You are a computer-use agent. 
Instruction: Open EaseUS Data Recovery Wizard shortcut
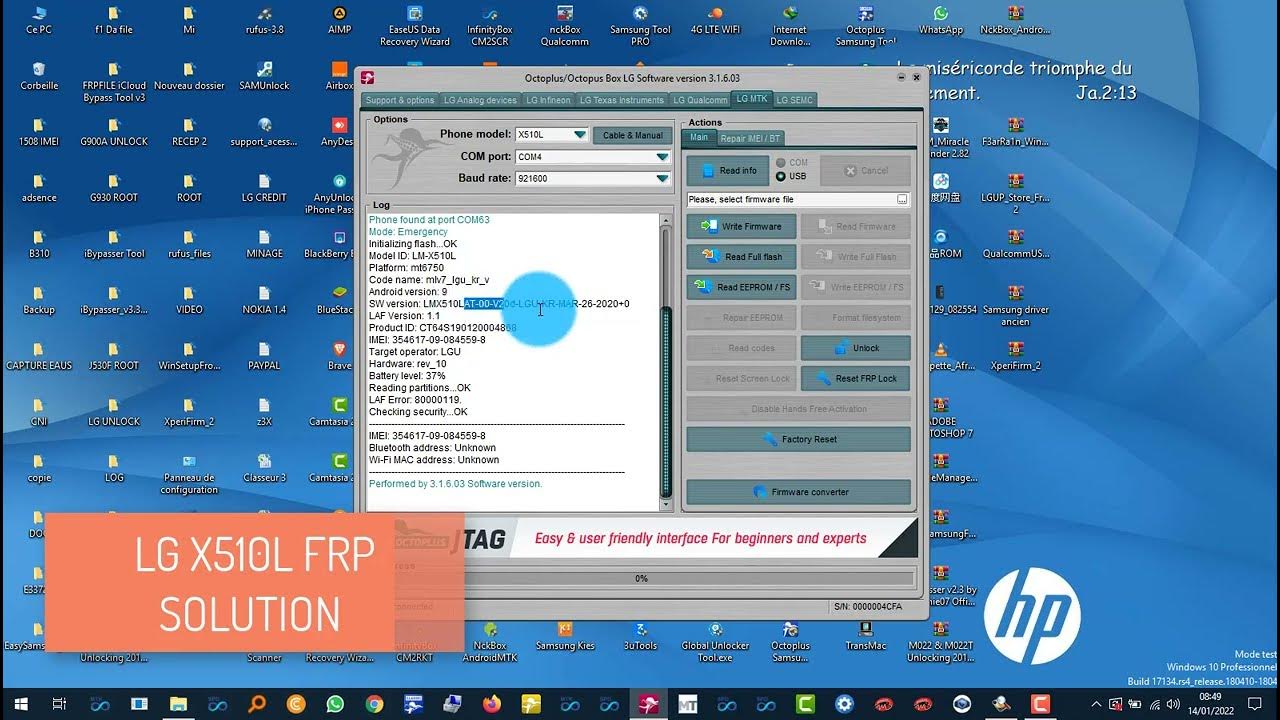pyautogui.click(x=414, y=26)
